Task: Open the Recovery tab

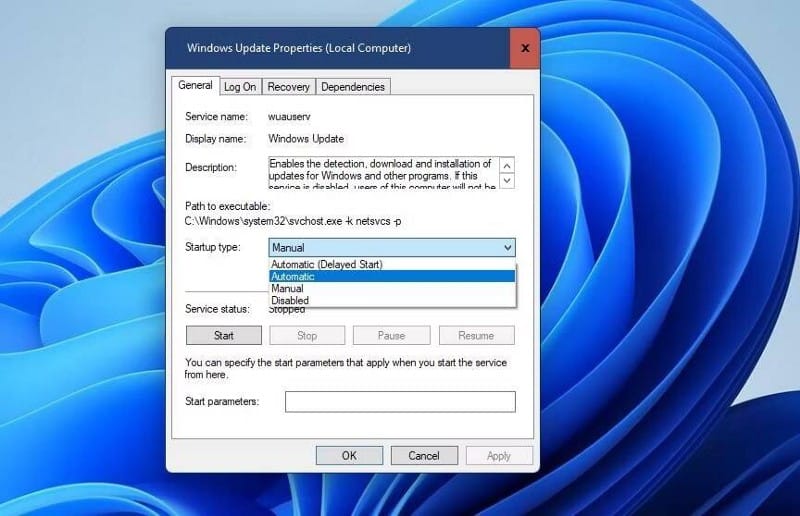Action: pyautogui.click(x=288, y=87)
